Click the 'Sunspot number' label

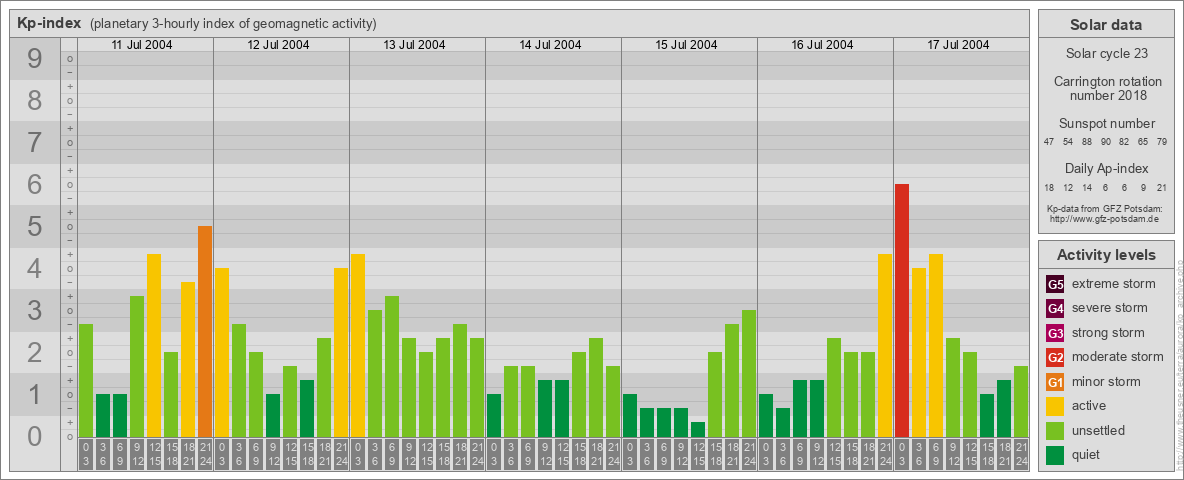(x=1106, y=123)
